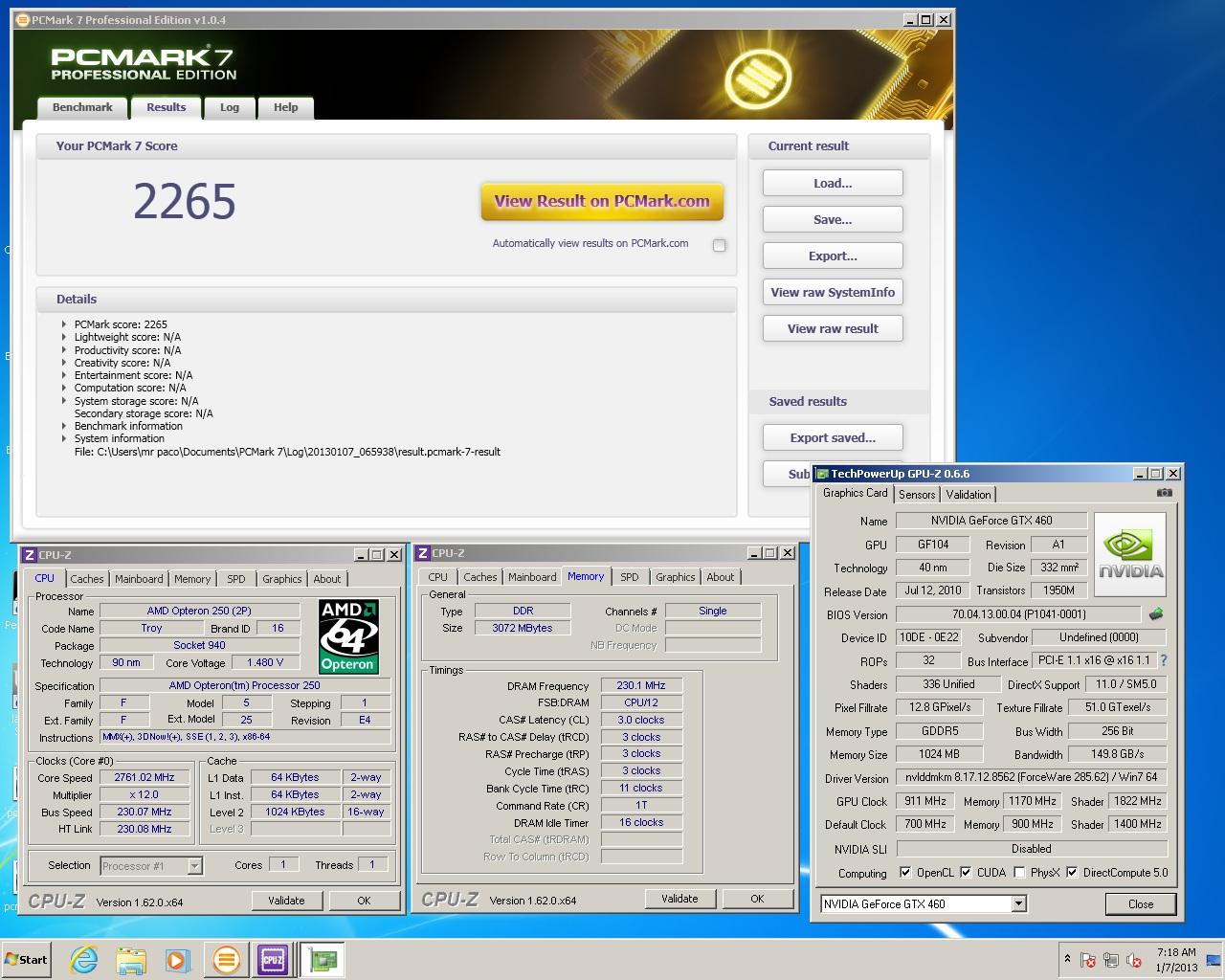The height and width of the screenshot is (980, 1225).
Task: Click the CPU Name field AMD Opteron 250
Action: tap(199, 611)
